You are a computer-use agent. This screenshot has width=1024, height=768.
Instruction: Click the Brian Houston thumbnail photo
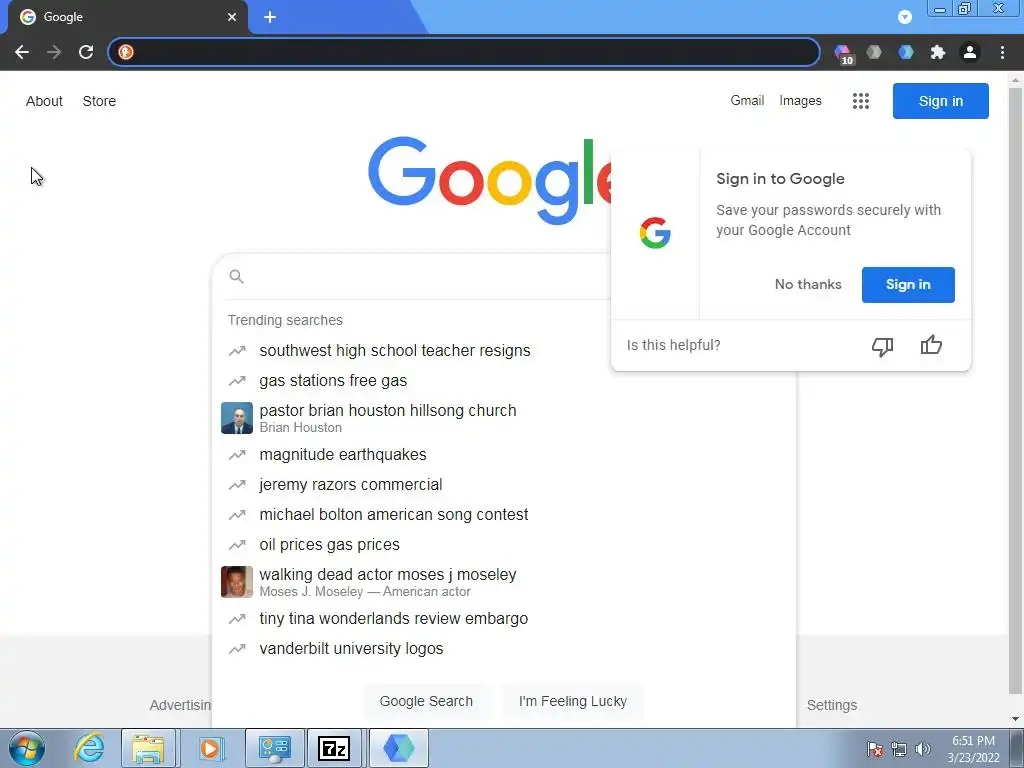tap(237, 418)
